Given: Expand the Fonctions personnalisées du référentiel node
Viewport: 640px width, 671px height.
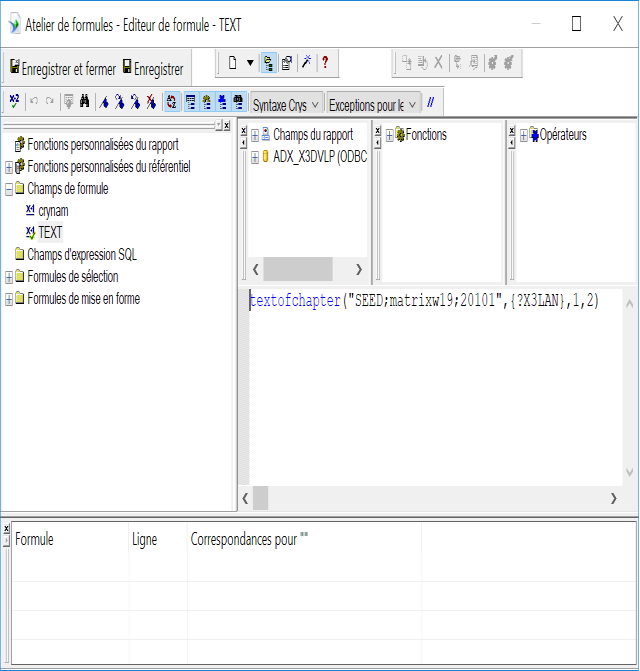Looking at the screenshot, I should pos(9,167).
